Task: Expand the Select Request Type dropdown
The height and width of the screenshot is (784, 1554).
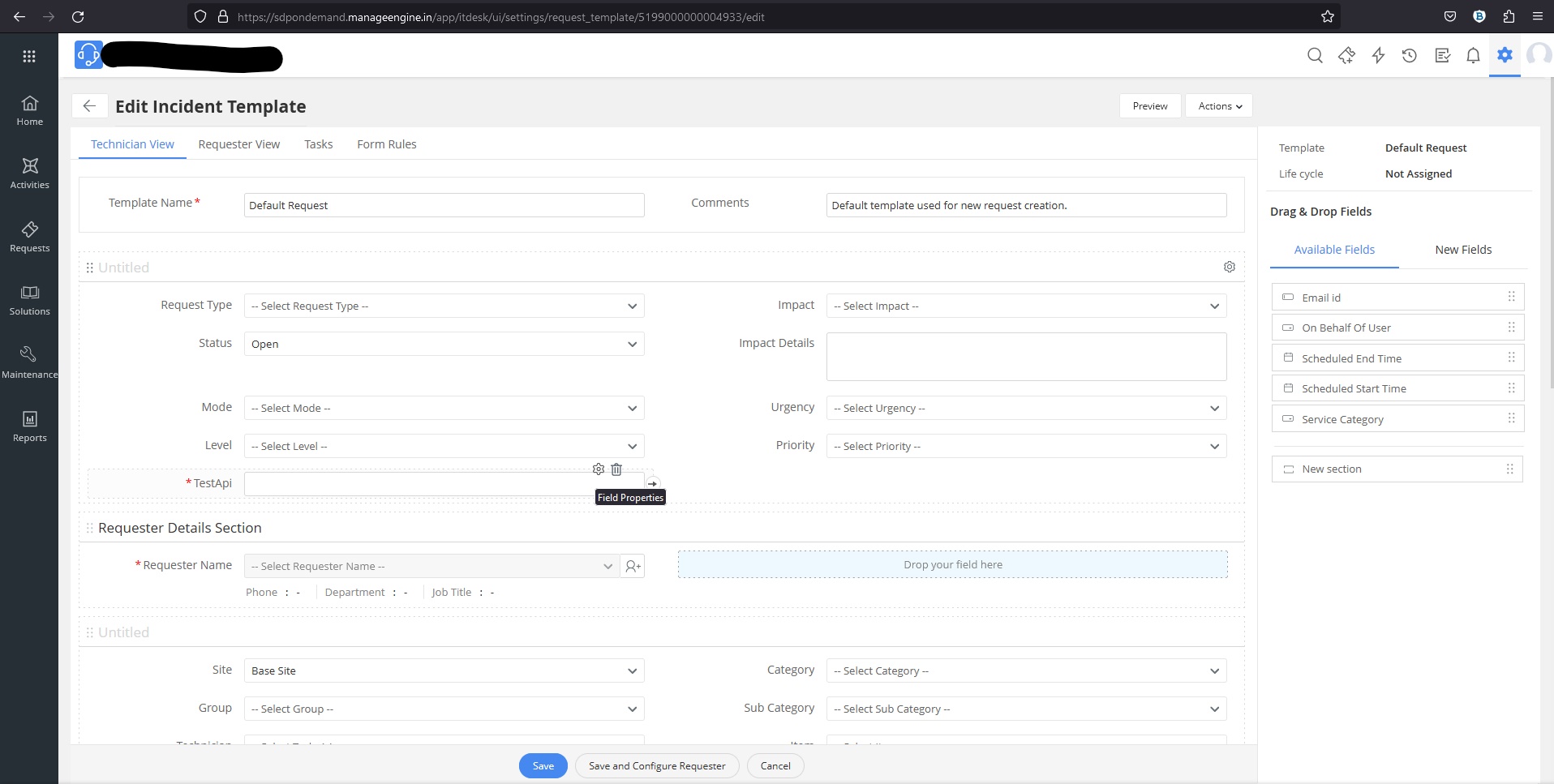Action: tap(444, 306)
